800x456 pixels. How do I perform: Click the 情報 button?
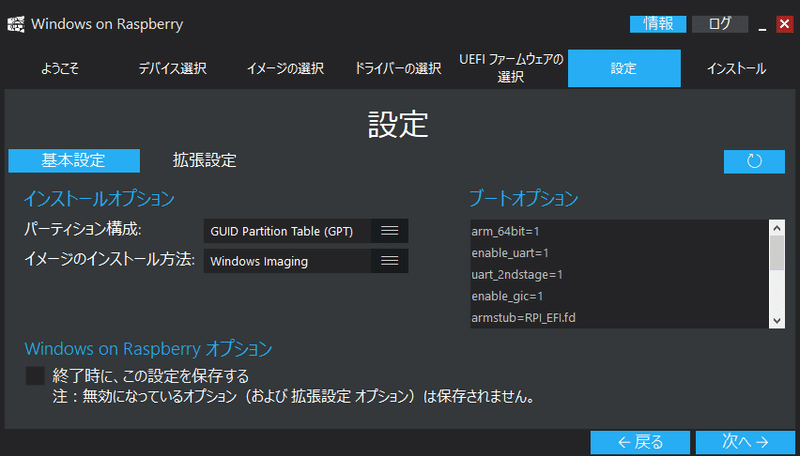pos(658,24)
